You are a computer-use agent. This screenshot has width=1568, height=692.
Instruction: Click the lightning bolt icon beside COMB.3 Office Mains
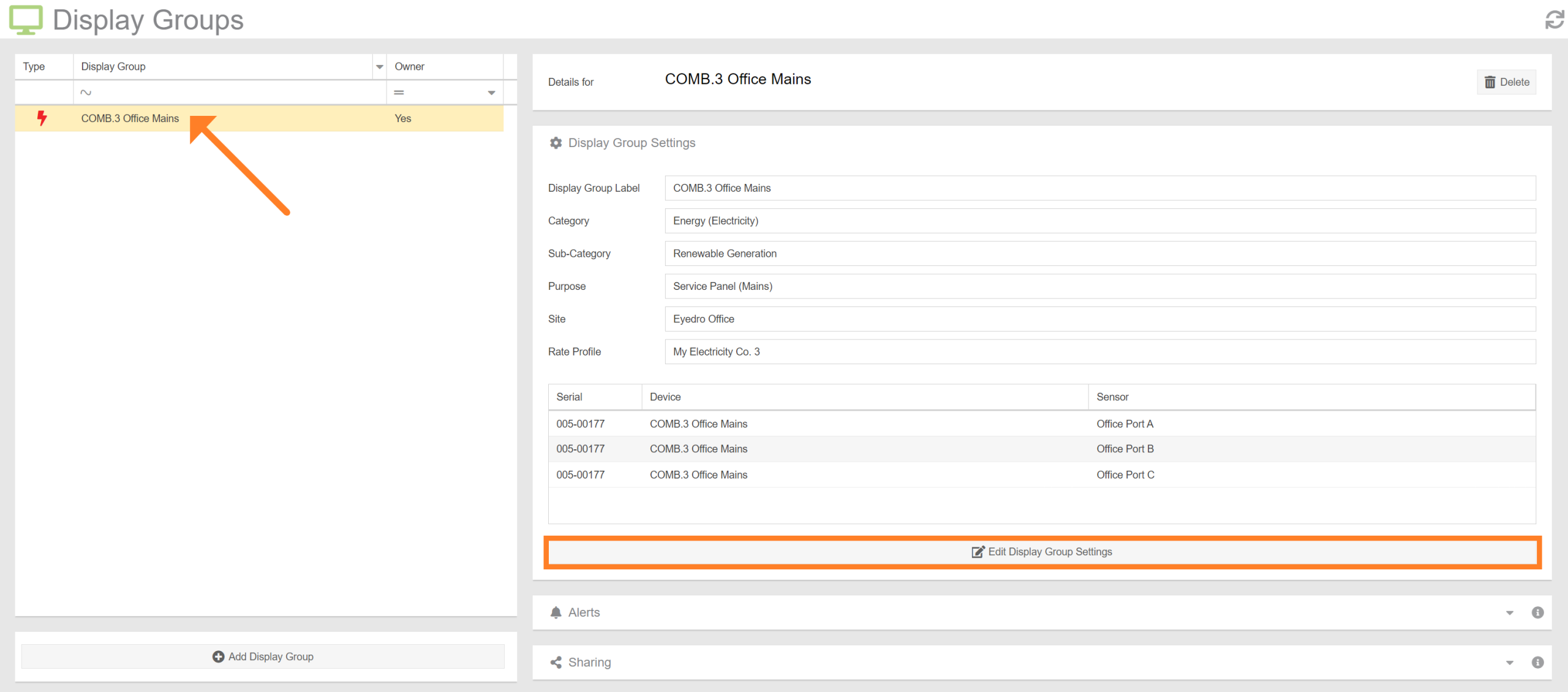tap(42, 118)
